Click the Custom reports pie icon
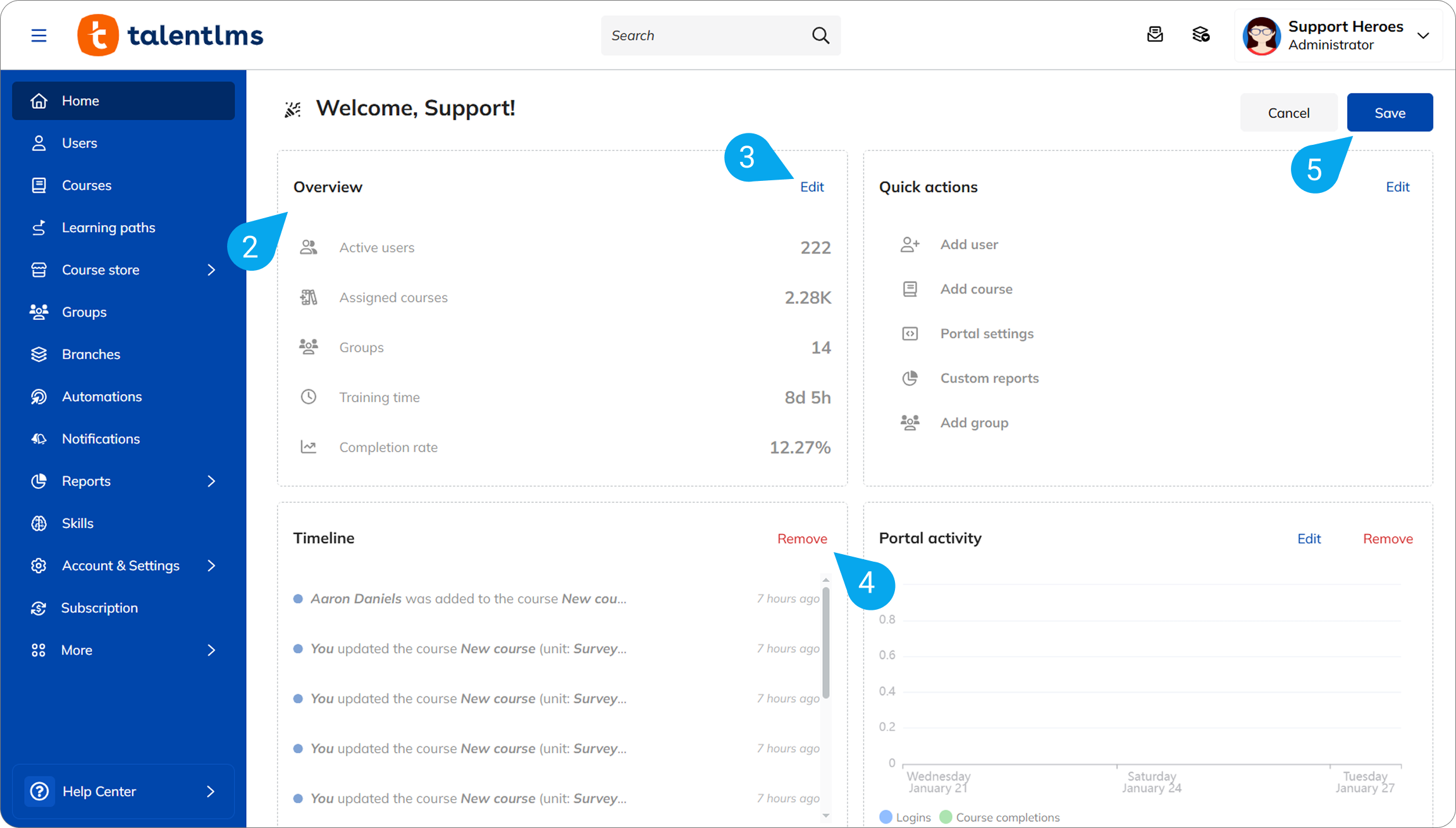This screenshot has height=828, width=1456. coord(910,378)
